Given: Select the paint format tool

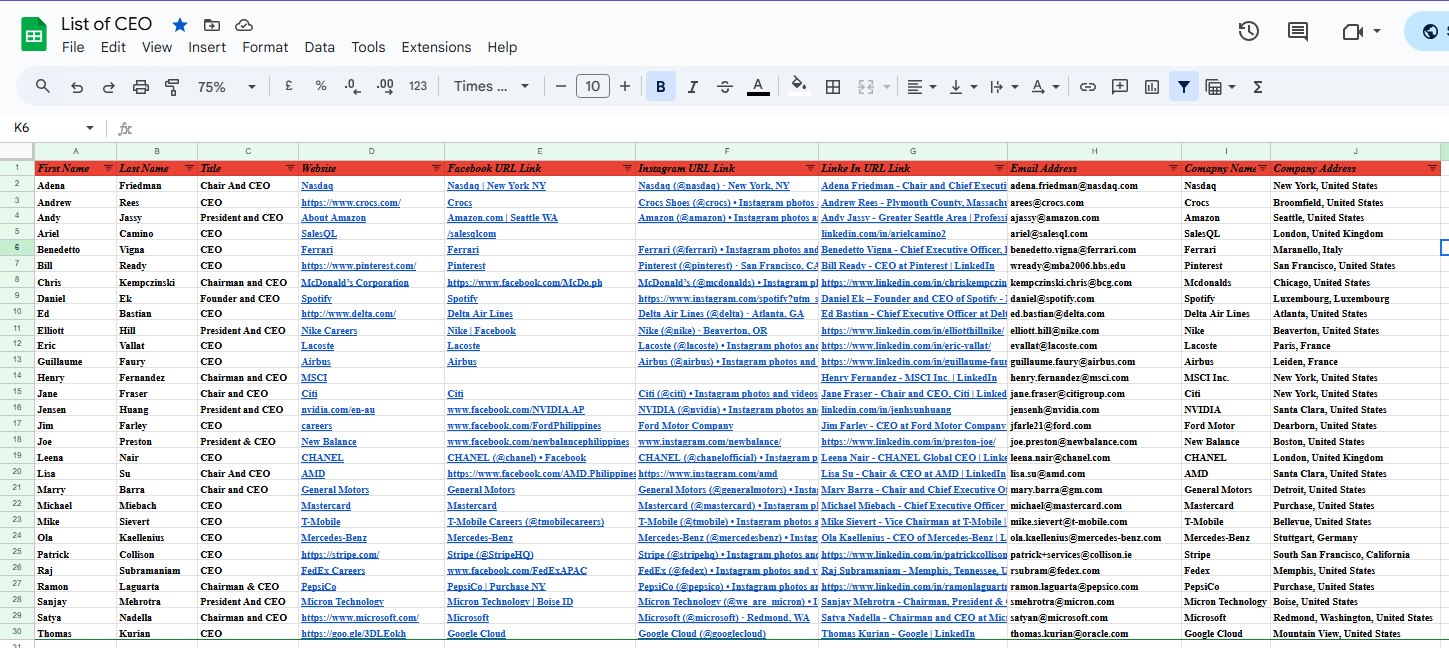Looking at the screenshot, I should (172, 87).
